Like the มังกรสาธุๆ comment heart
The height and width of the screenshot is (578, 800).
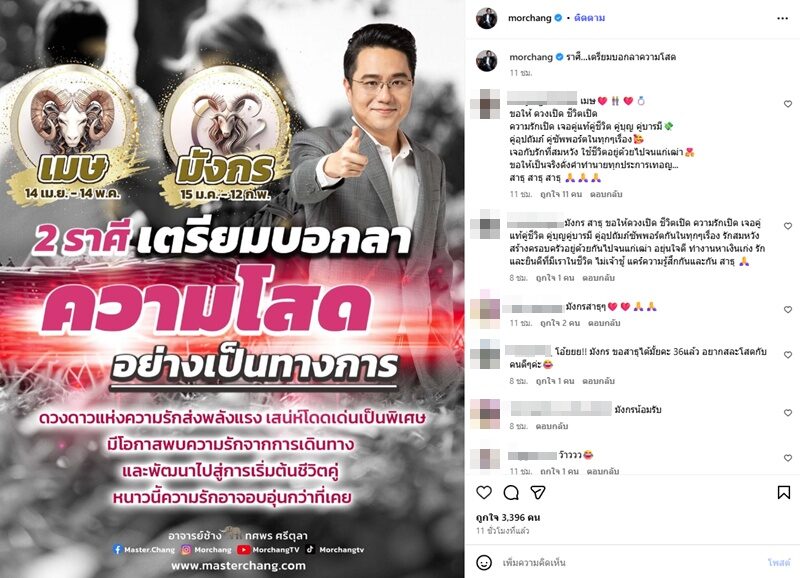point(788,310)
